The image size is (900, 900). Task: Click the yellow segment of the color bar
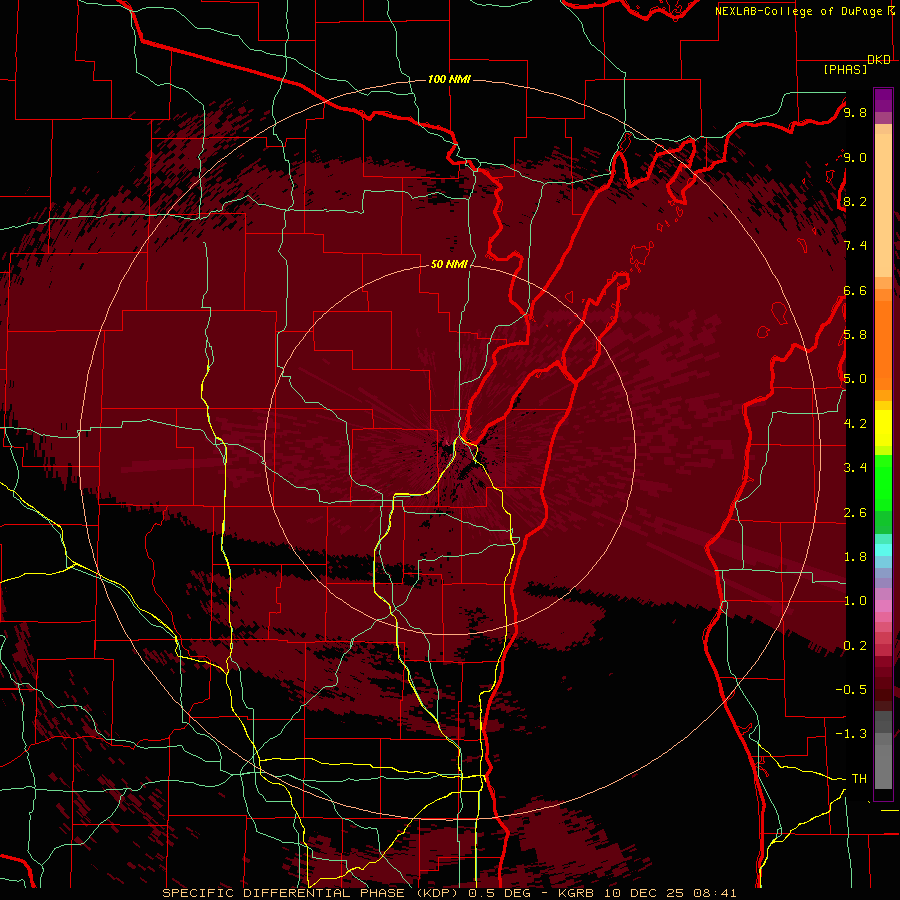[883, 428]
